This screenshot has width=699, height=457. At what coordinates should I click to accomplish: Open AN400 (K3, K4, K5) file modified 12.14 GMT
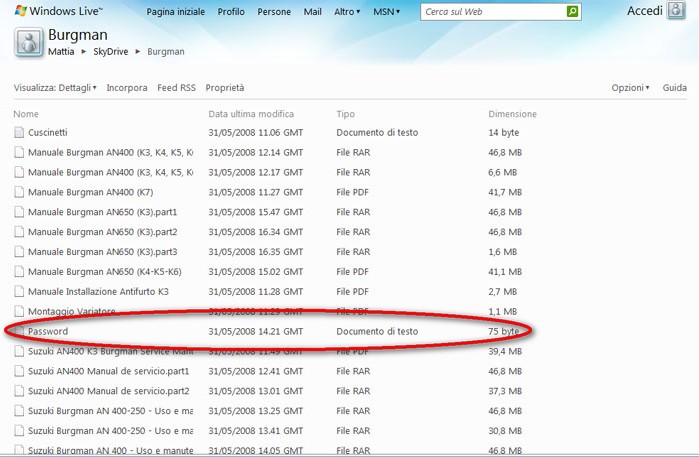coord(111,152)
